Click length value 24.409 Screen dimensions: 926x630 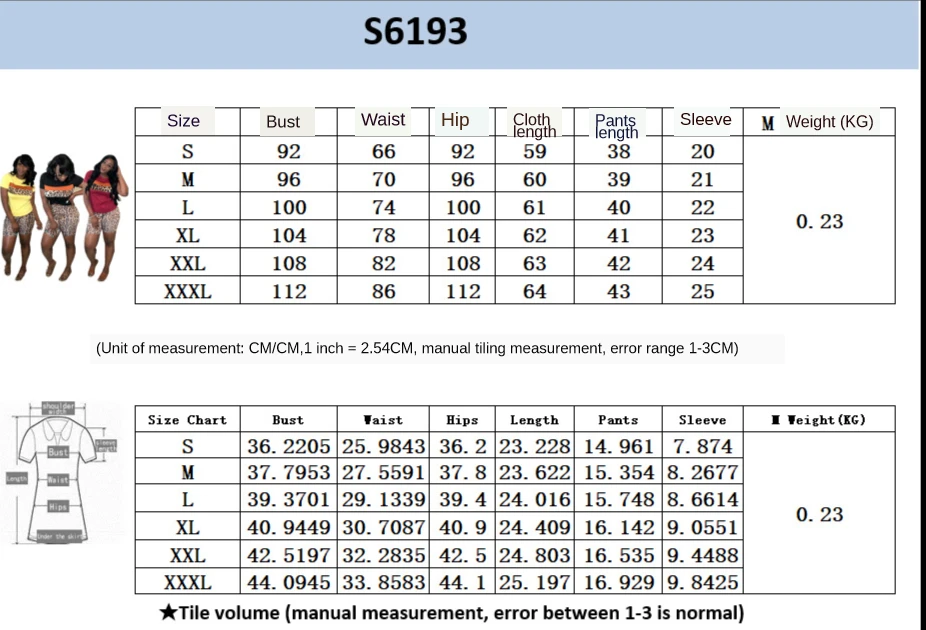tap(534, 527)
